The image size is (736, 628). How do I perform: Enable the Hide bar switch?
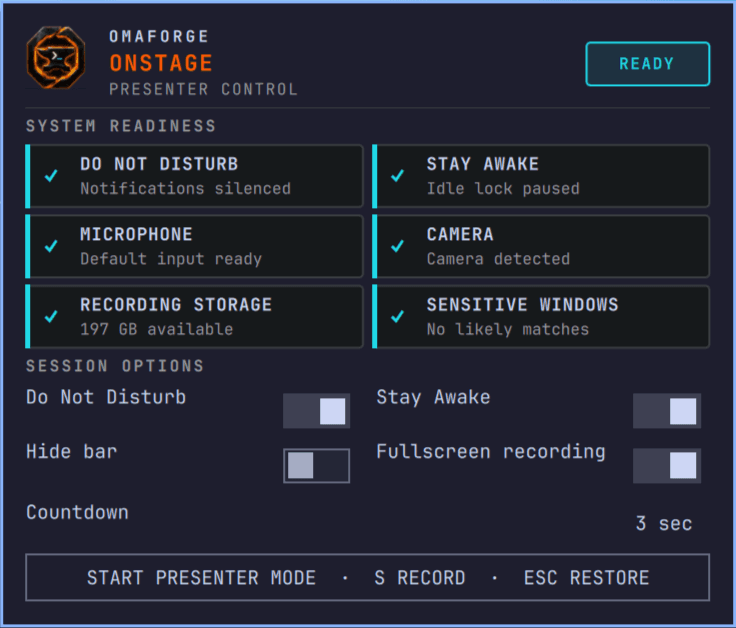click(x=316, y=466)
